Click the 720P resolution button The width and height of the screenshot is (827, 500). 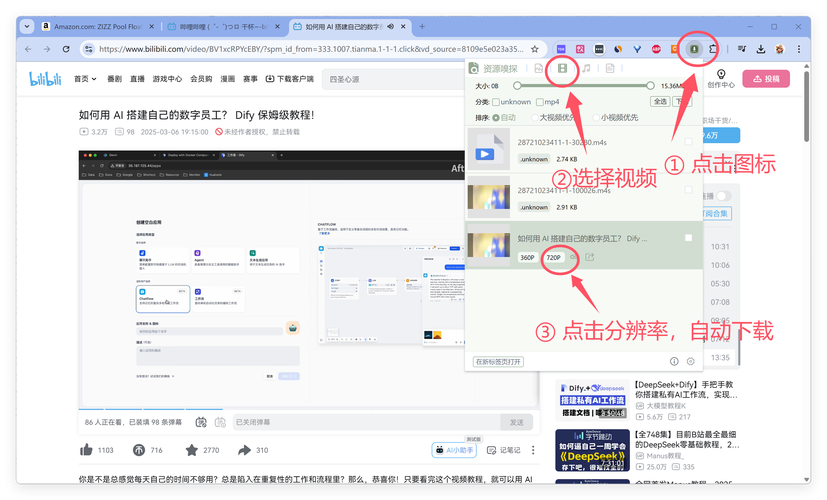(552, 258)
